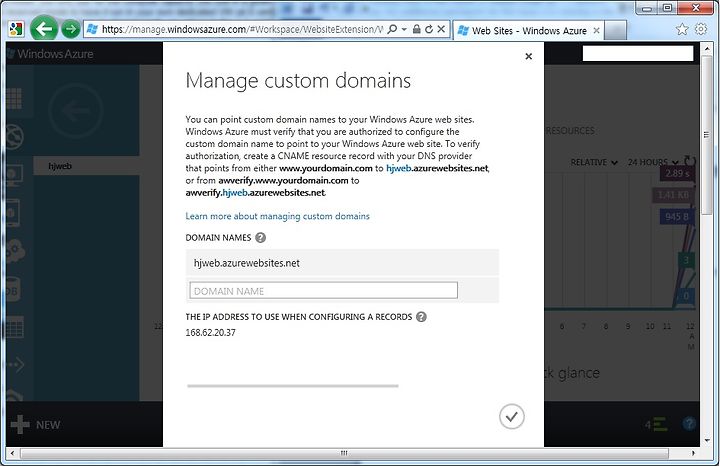
Task: Click the scroll right arrow
Action: point(693,454)
